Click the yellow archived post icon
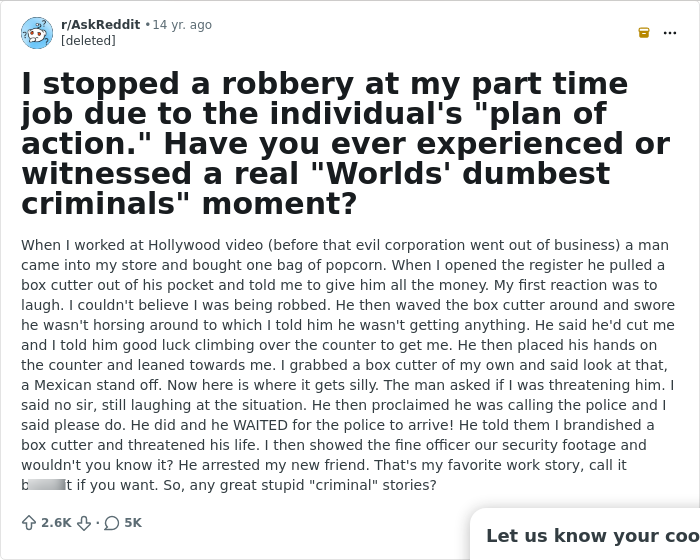700x560 pixels. pos(644,33)
